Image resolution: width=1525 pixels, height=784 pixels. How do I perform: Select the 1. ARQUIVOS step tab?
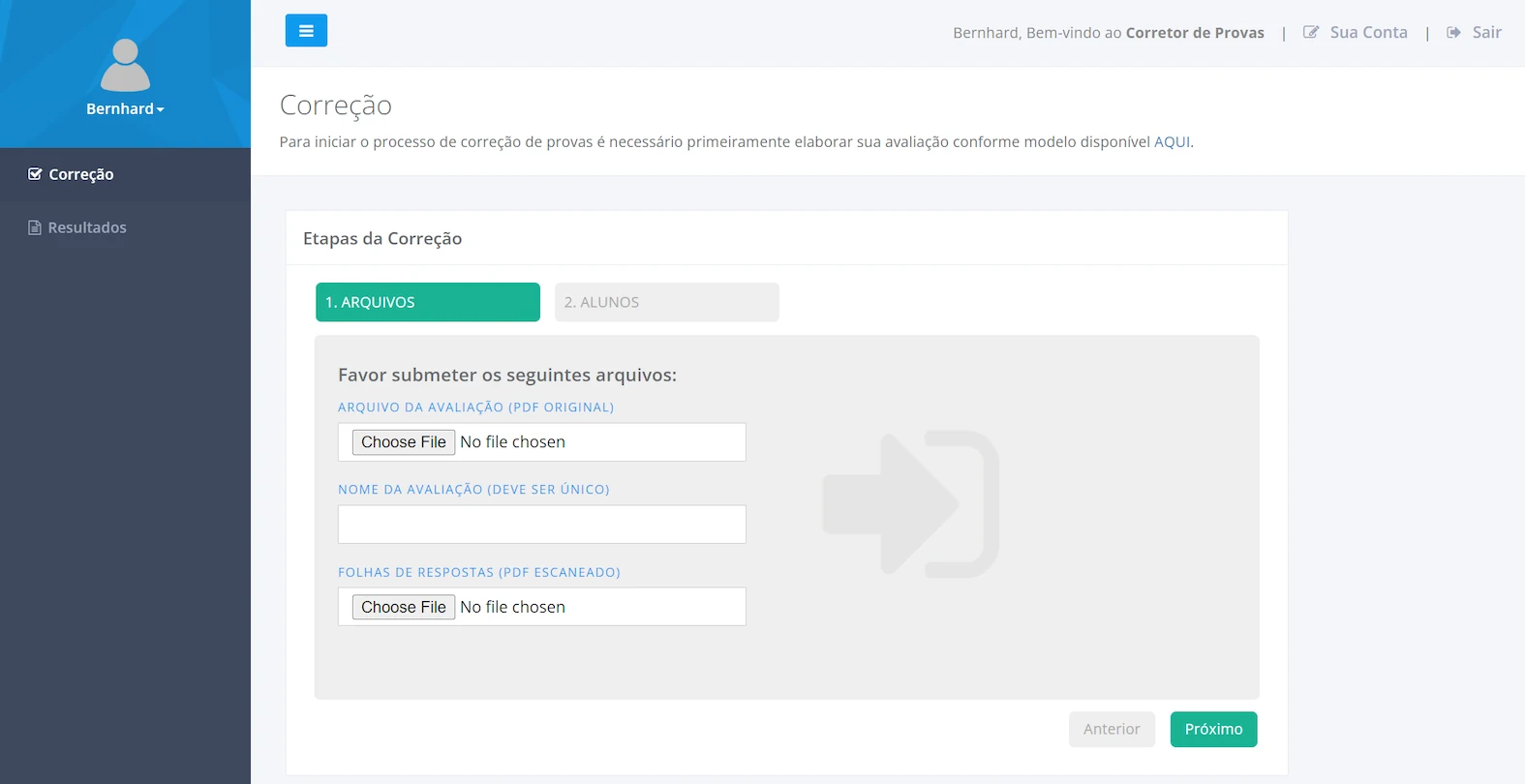point(427,302)
